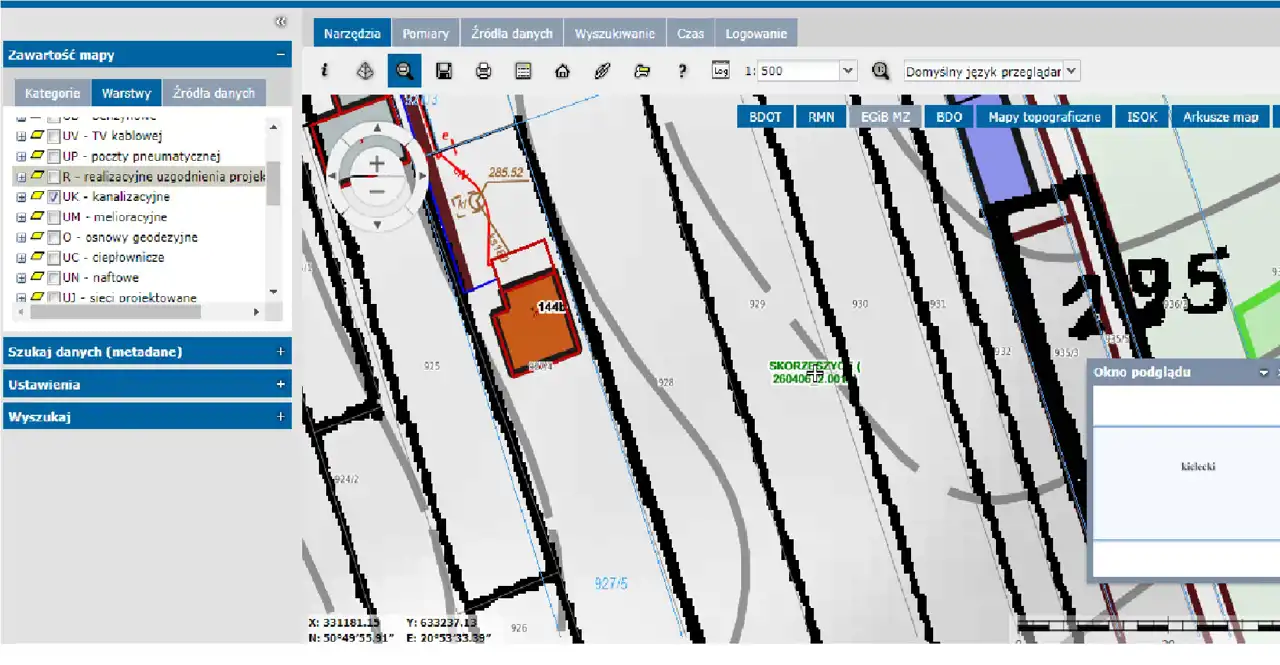Select the zoom out magnifier tool
Viewport: 1280px width, 665px height.
(404, 71)
